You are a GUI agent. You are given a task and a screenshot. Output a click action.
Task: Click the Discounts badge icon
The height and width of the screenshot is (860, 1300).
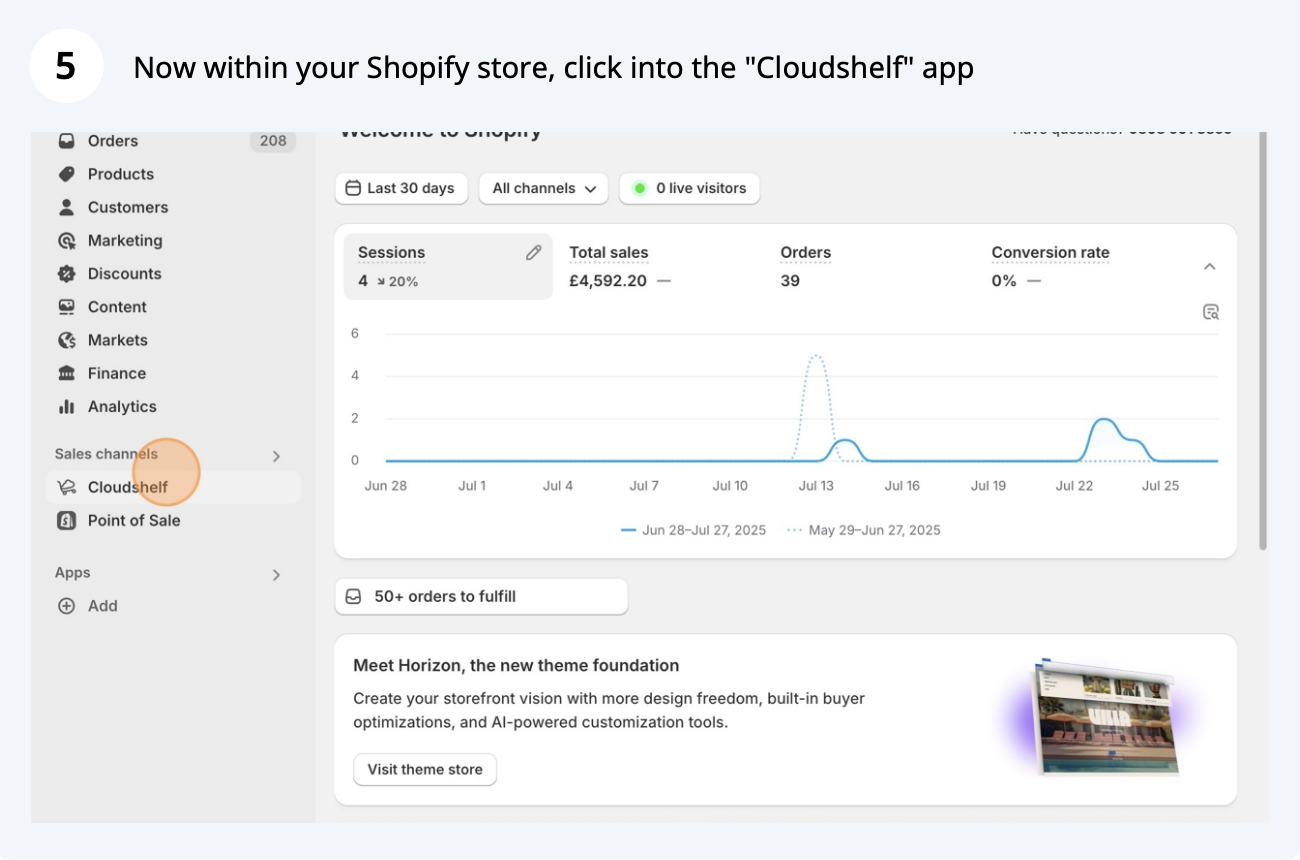pos(67,274)
